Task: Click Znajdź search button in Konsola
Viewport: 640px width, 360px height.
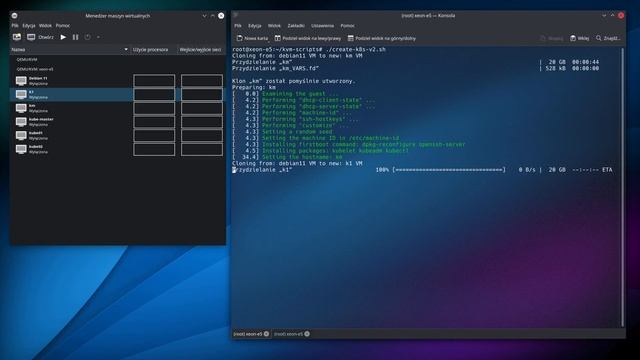Action: [608, 38]
